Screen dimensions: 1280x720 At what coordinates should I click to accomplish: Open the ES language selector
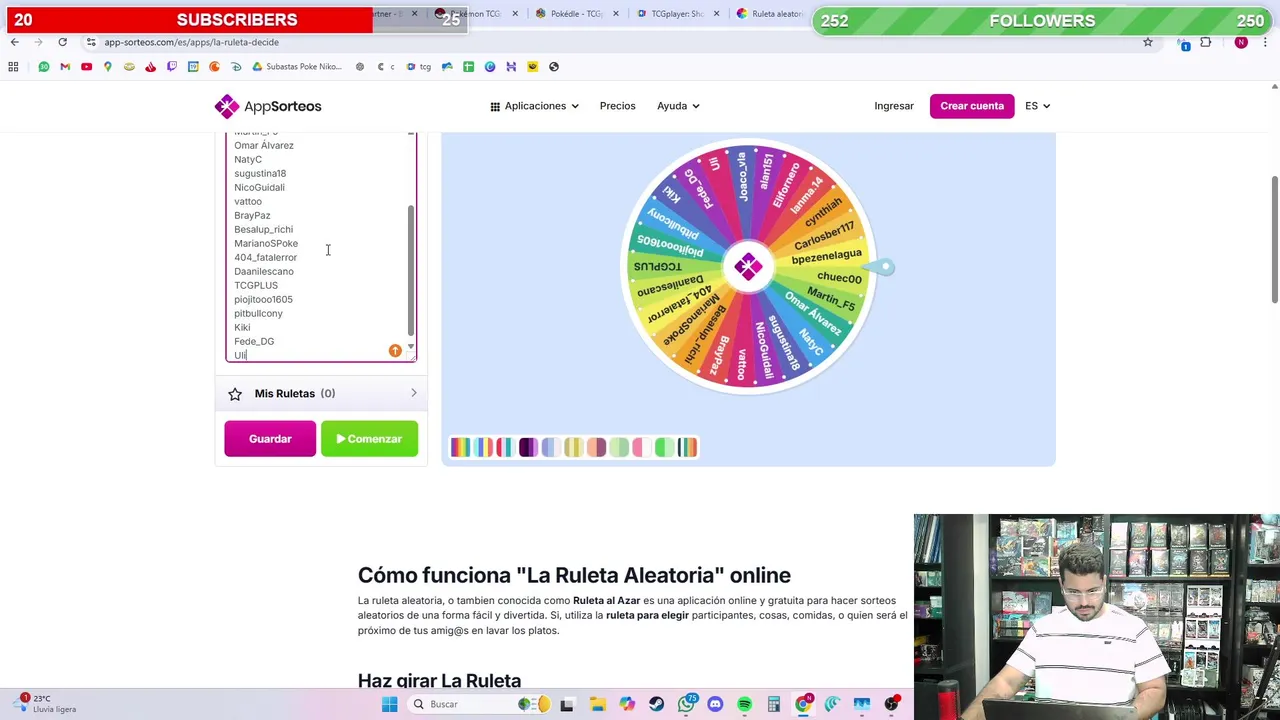click(1037, 106)
